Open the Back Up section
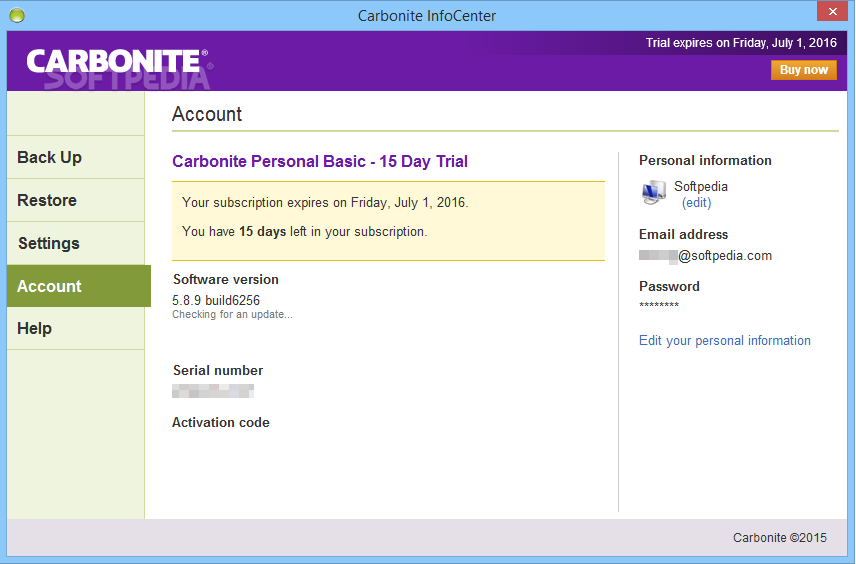 (76, 157)
